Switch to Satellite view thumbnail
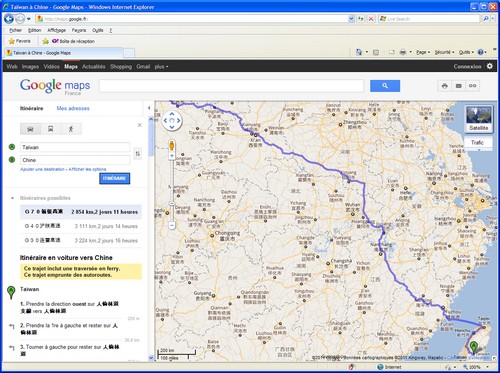This screenshot has width=500, height=373. pyautogui.click(x=479, y=119)
